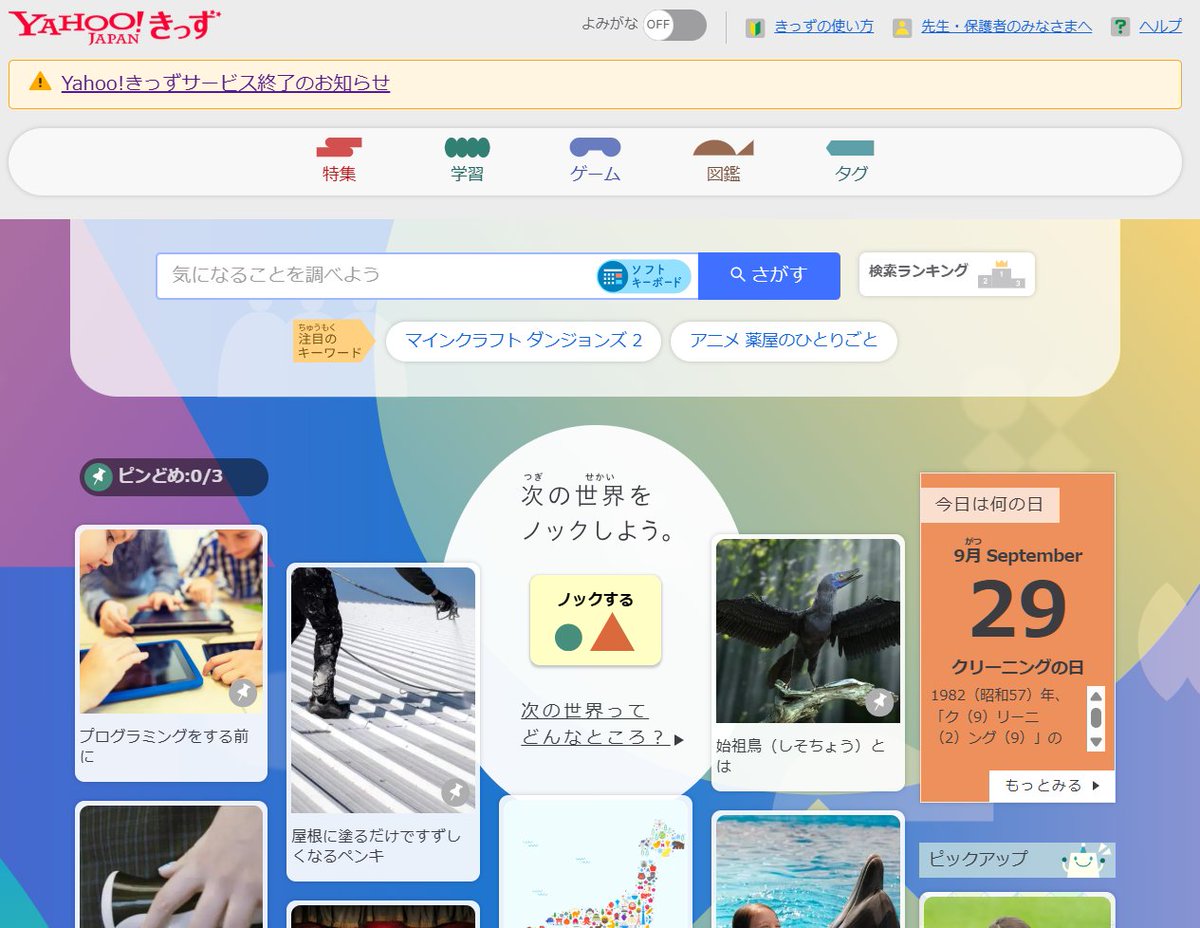Screen dimensions: 1200x928
Task: Open きっずの使い方 link
Action: coord(824,27)
